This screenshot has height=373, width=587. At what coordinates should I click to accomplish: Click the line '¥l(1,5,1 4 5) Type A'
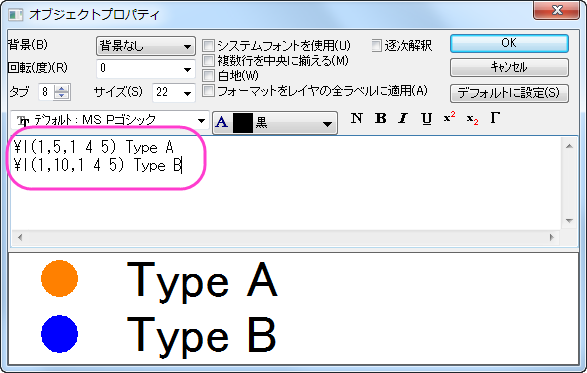[x=94, y=148]
